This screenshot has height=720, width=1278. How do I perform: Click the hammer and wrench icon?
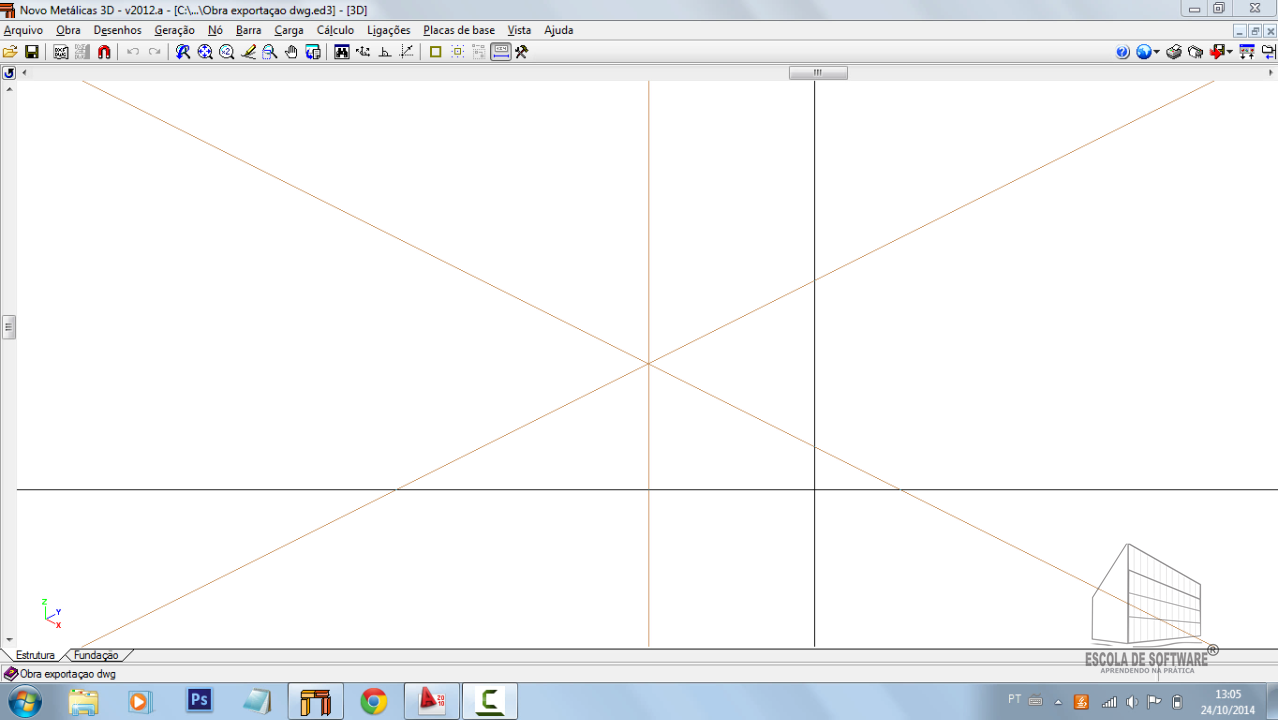click(x=521, y=52)
